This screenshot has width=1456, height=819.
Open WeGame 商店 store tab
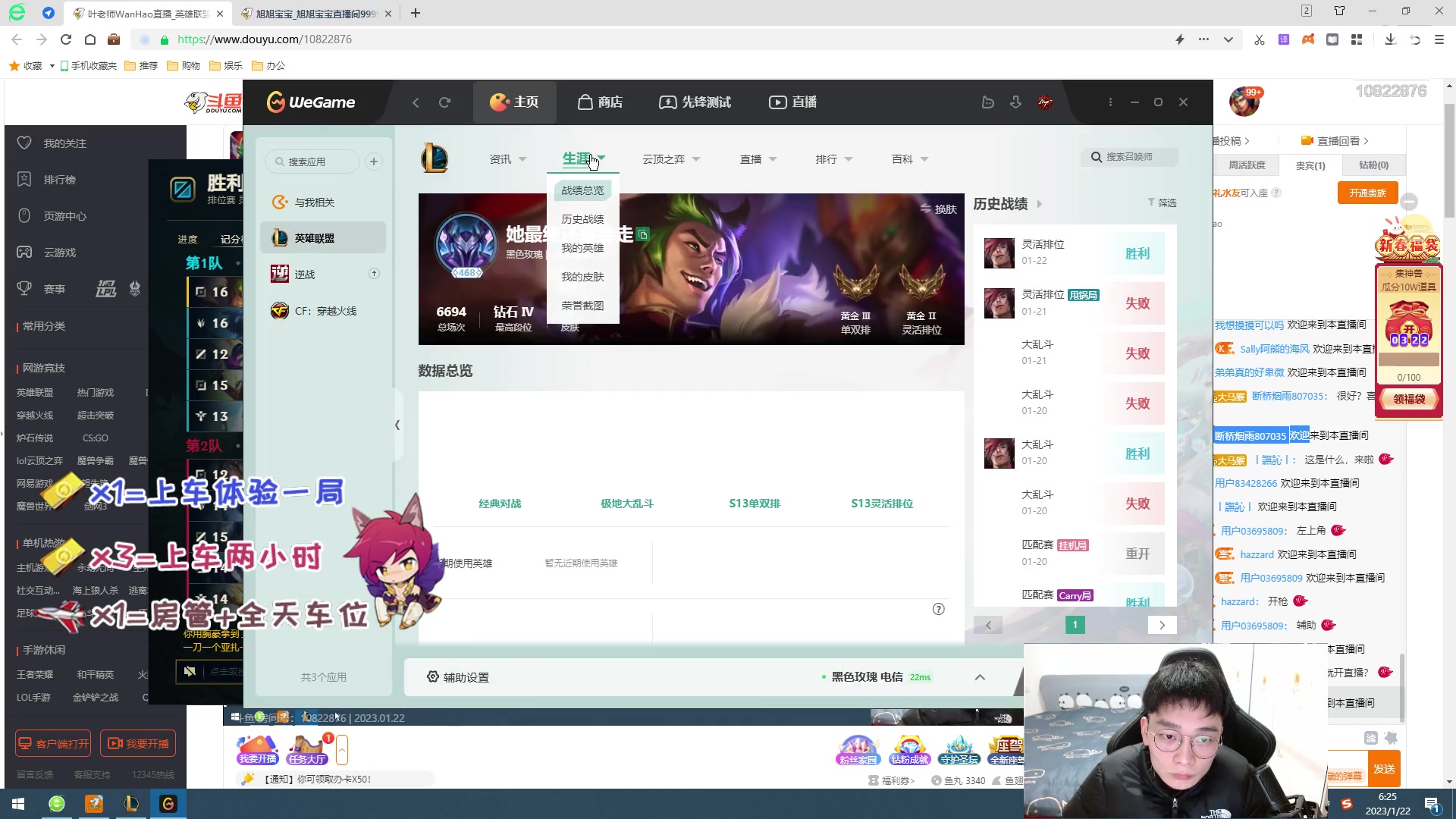600,102
